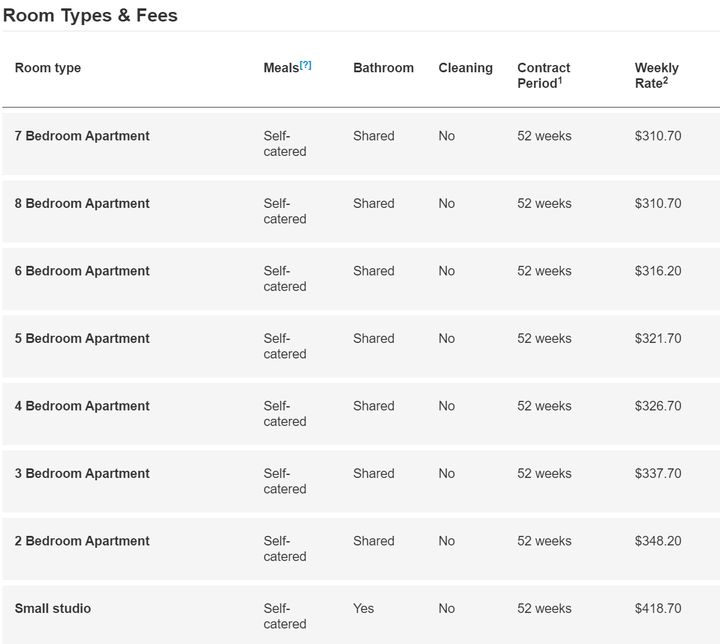This screenshot has width=720, height=644.
Task: Click the Room type column header
Action: coord(48,68)
